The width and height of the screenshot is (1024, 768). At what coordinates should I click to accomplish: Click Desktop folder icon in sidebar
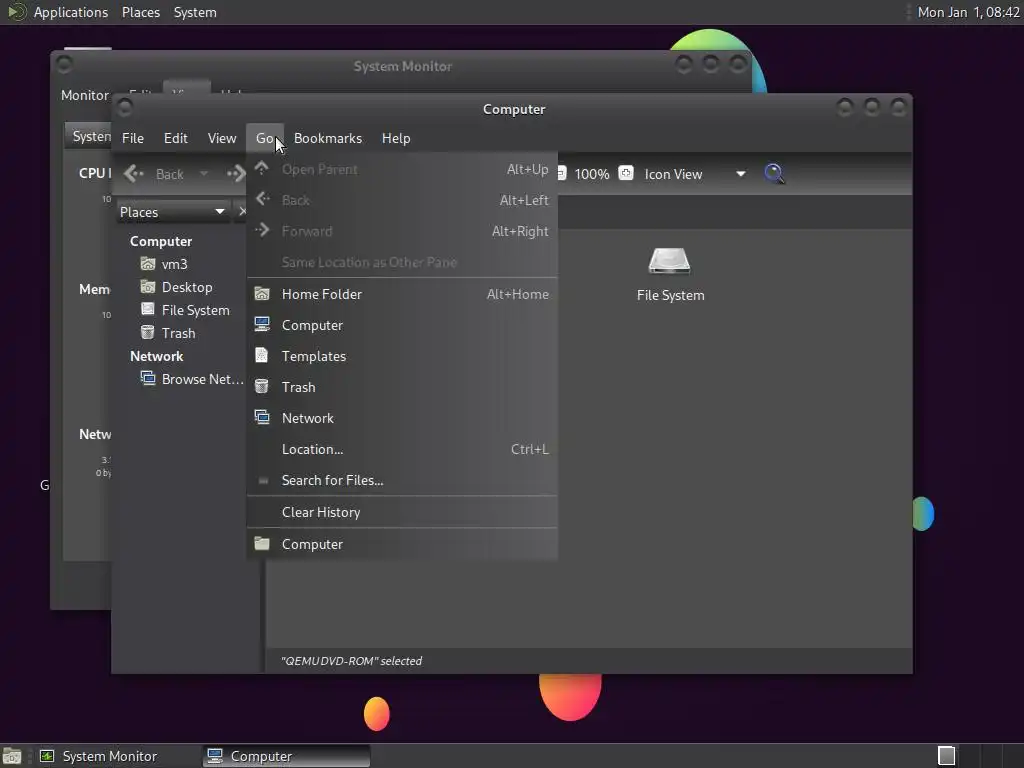148,287
